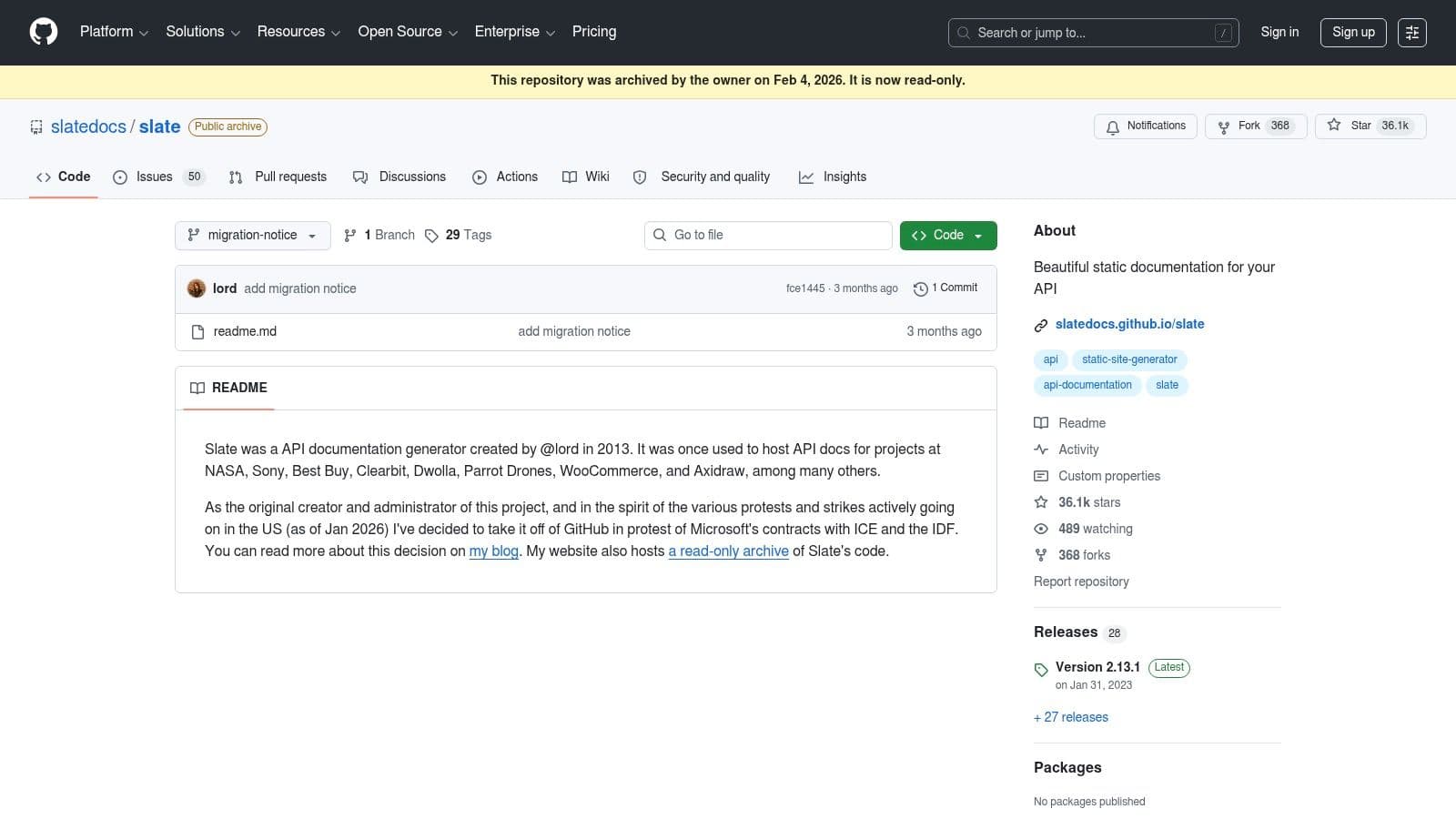Open the a read-only archive link
1456x819 pixels.
click(729, 551)
